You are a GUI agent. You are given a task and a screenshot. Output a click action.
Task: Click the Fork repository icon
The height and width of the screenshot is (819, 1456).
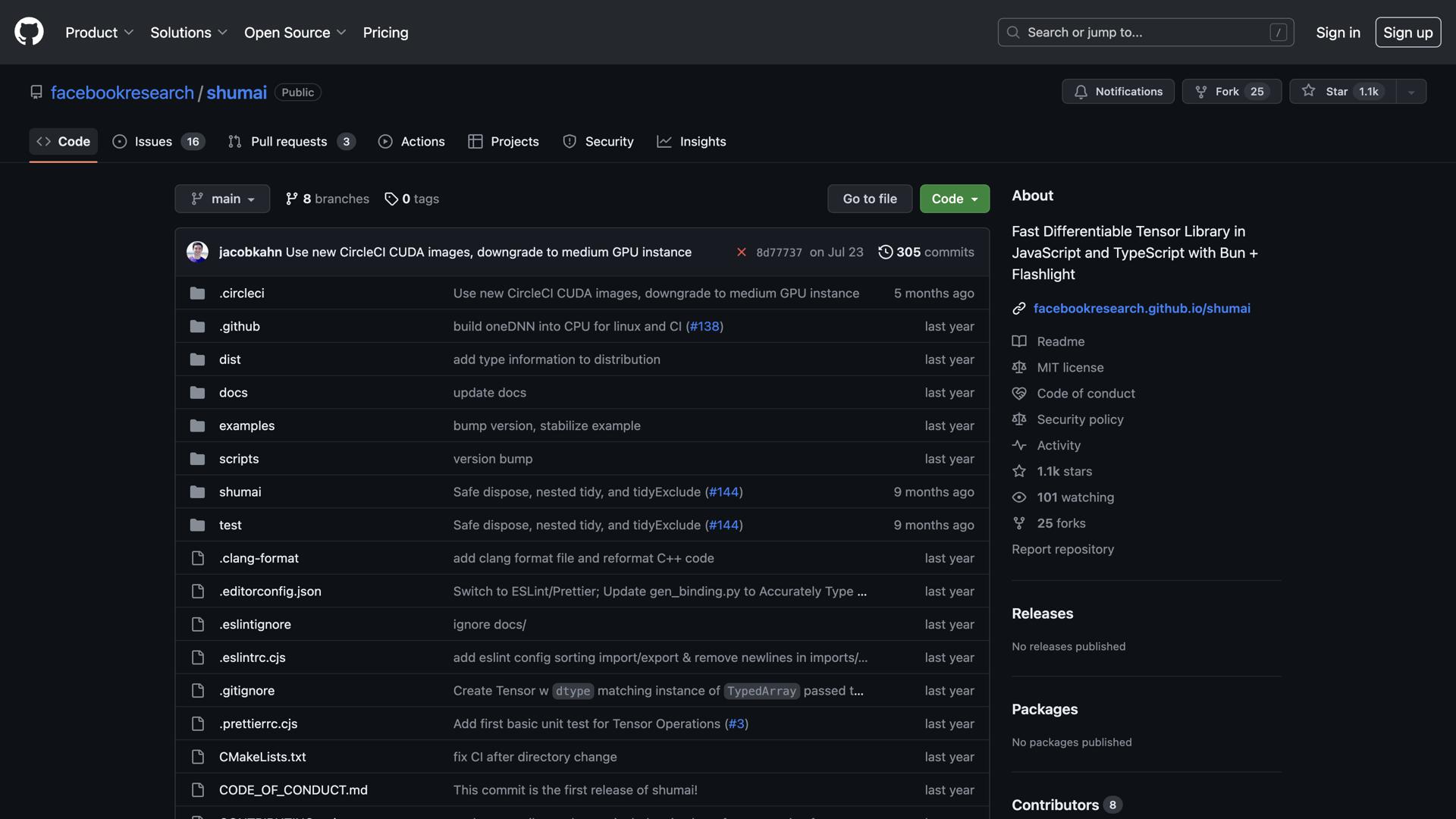pyautogui.click(x=1201, y=91)
